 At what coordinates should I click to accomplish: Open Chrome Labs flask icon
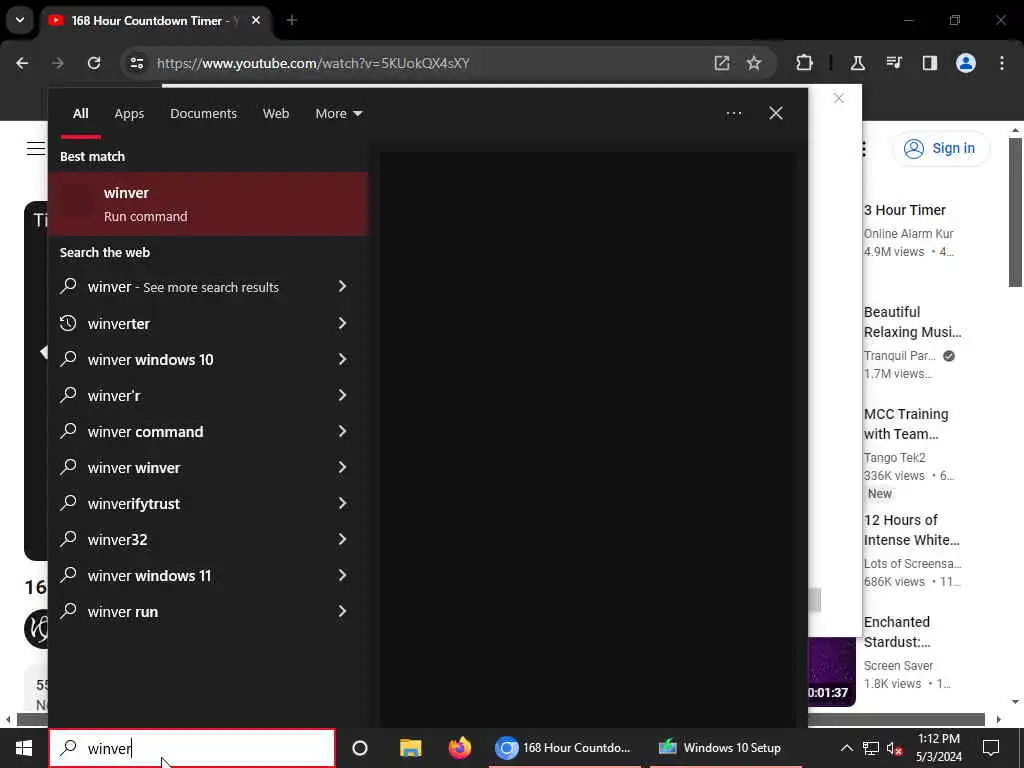click(x=857, y=63)
